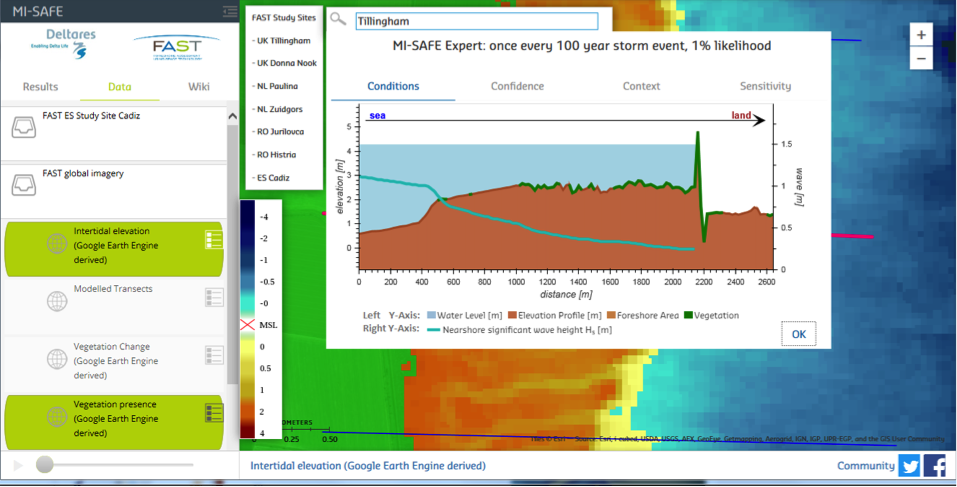The width and height of the screenshot is (957, 487).
Task: Click the FAST project logo
Action: [x=176, y=48]
